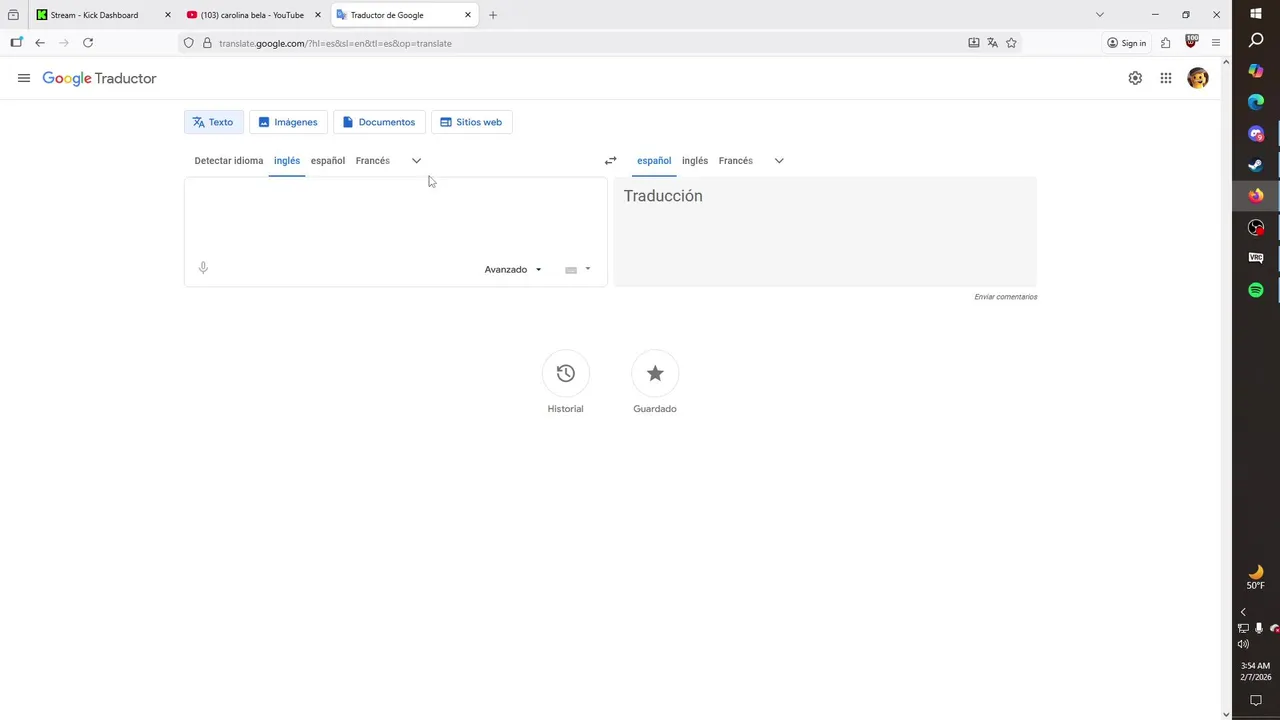The height and width of the screenshot is (720, 1280).
Task: Reload the current page
Action: pos(88,43)
